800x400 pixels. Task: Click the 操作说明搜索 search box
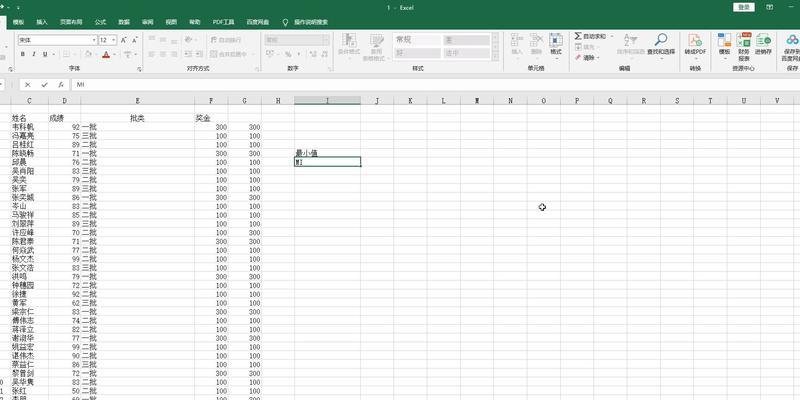tap(311, 22)
